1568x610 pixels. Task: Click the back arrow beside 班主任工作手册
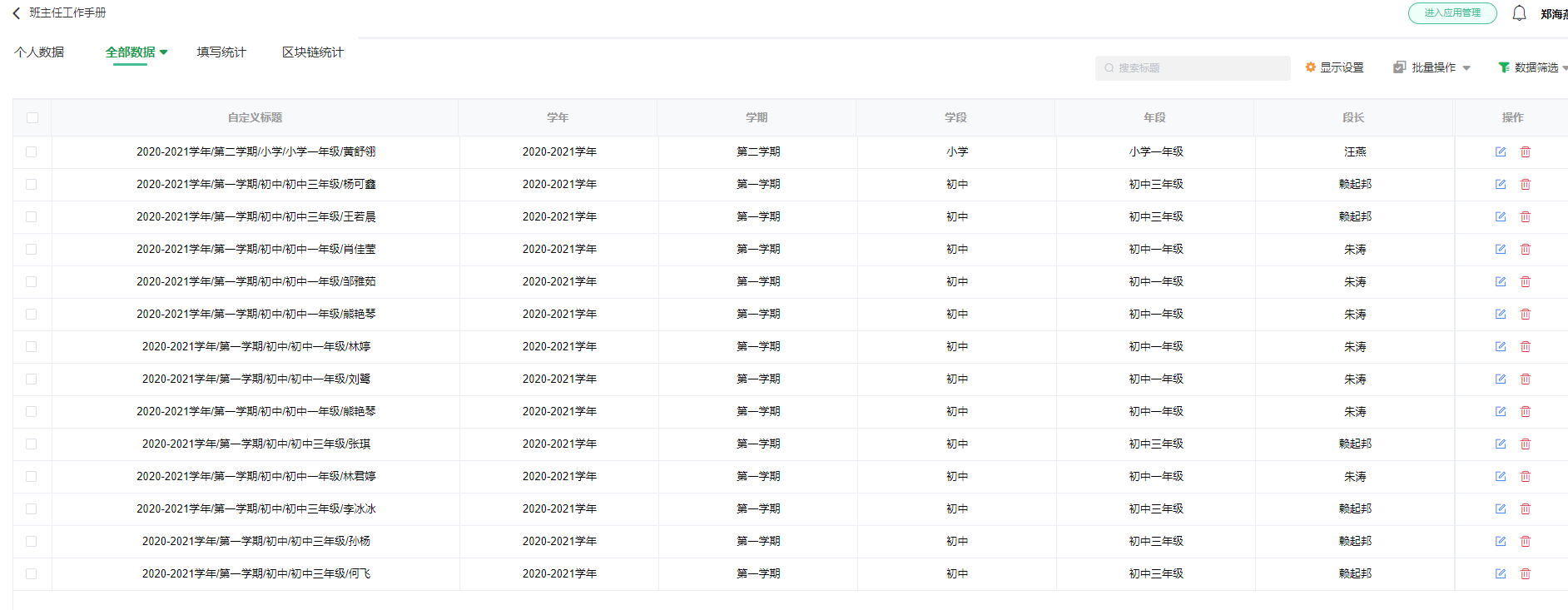[17, 13]
